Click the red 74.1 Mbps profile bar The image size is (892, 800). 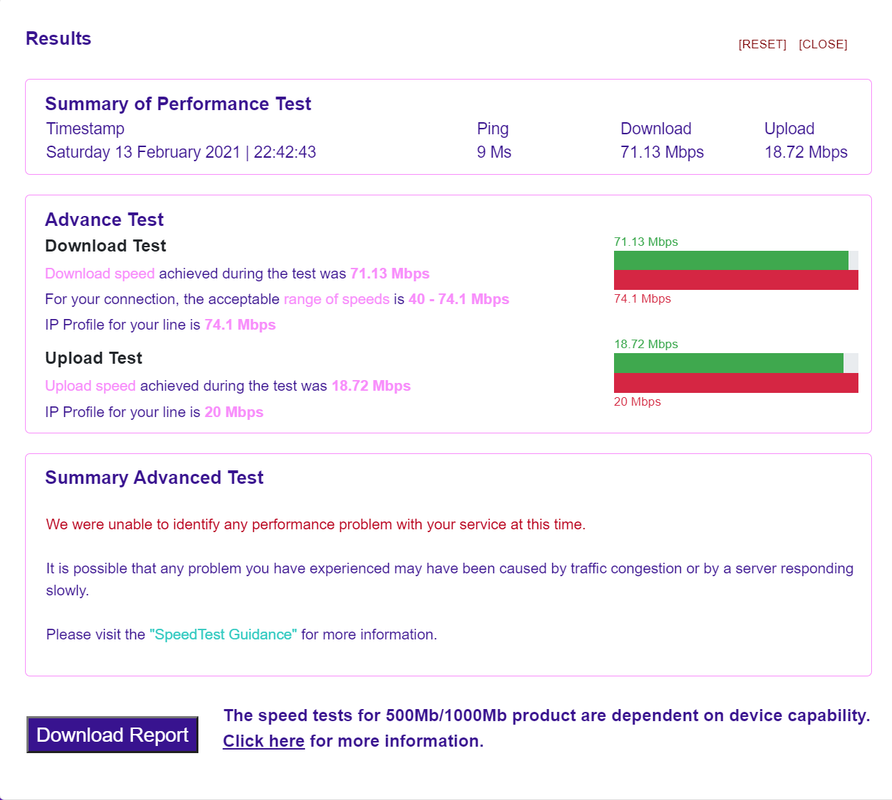pos(736,280)
